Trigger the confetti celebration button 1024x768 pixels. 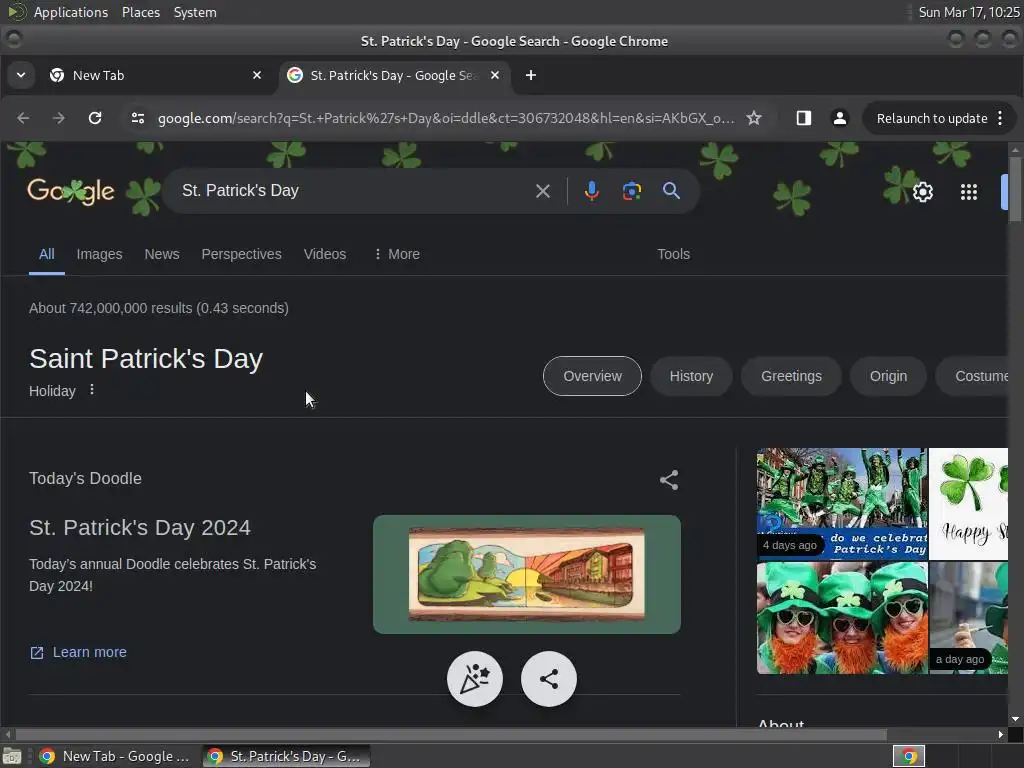[x=475, y=679]
